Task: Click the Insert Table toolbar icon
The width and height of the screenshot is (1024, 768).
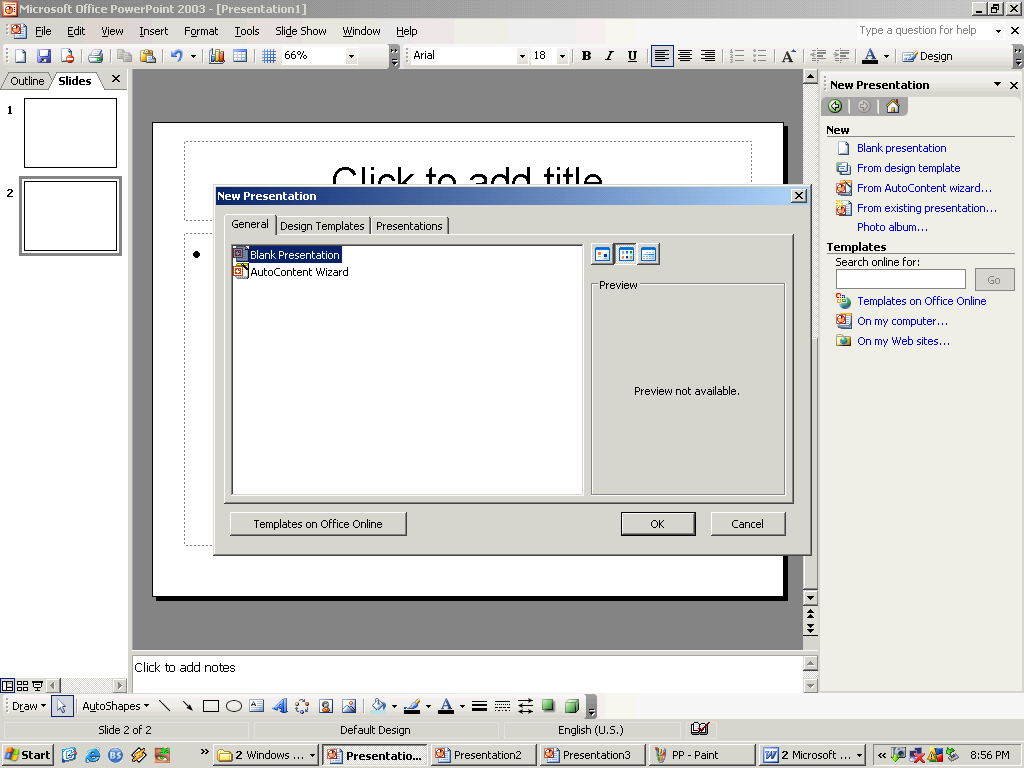Action: click(240, 56)
